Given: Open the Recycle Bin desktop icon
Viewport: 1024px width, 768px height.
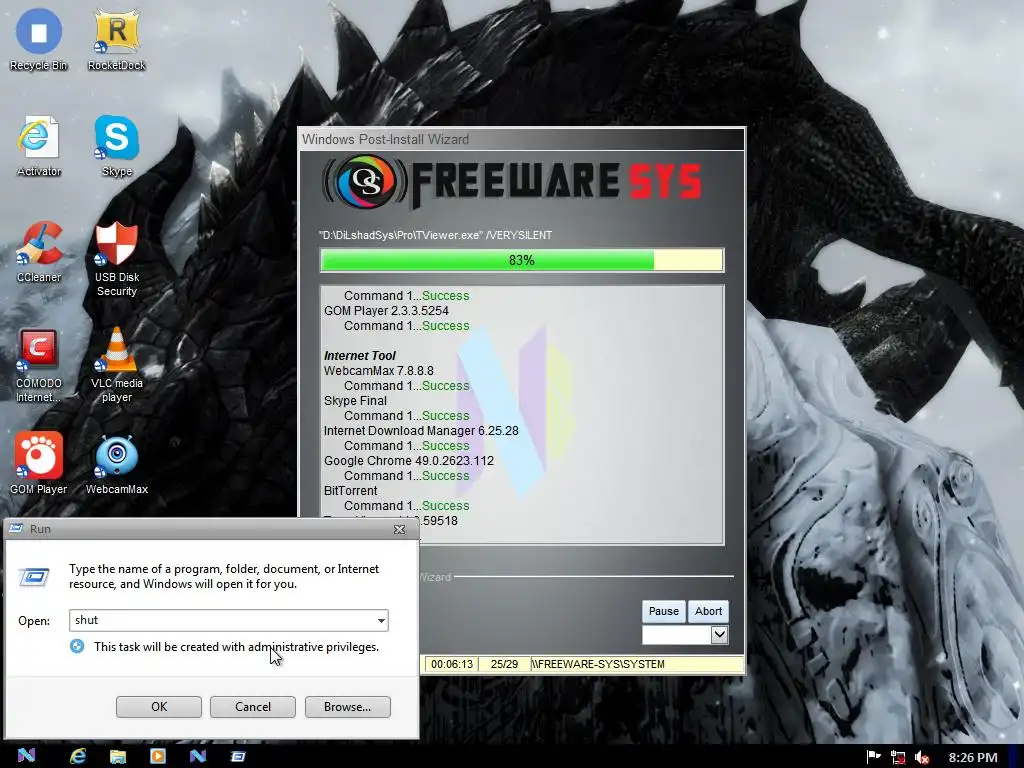Looking at the screenshot, I should click(39, 39).
